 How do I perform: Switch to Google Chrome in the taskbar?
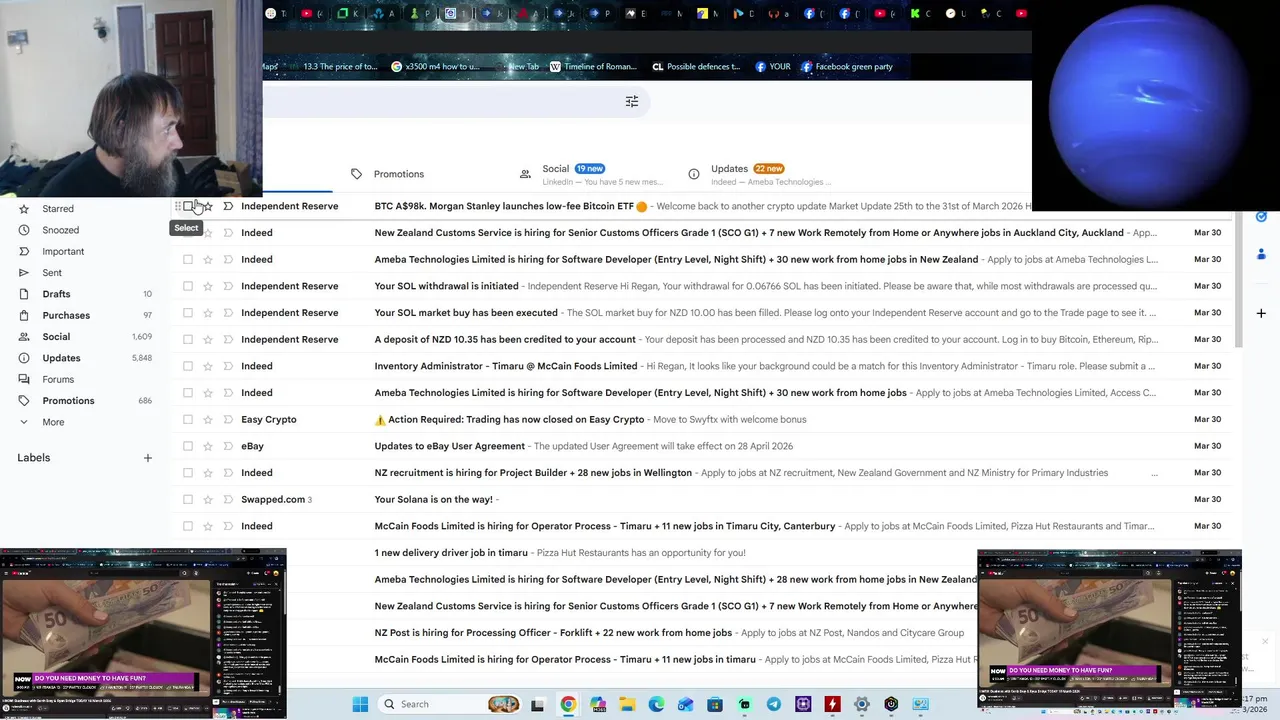click(x=568, y=704)
